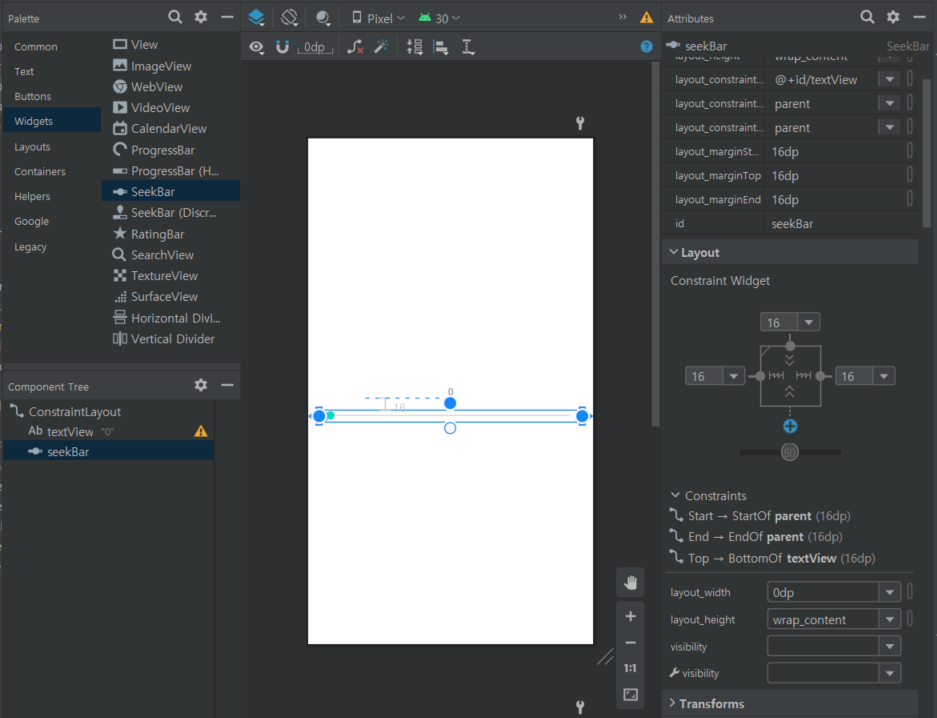Collapse the Layout section
This screenshot has height=718, width=937.
(x=673, y=252)
